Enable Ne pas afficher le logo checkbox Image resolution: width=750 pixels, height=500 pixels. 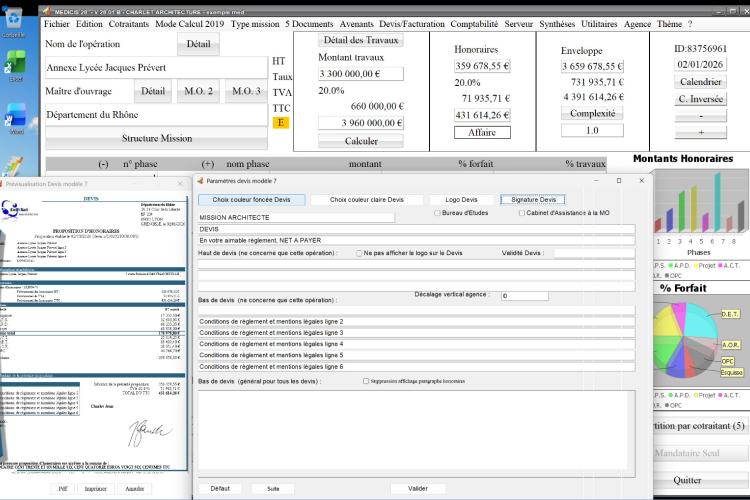tap(359, 253)
